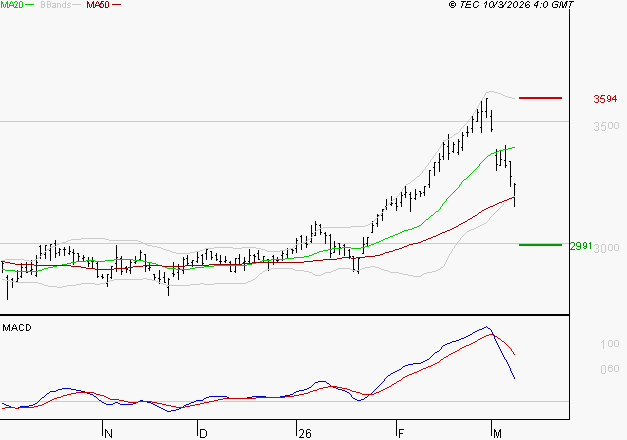Click the D month marker on time axis

[x=203, y=434]
